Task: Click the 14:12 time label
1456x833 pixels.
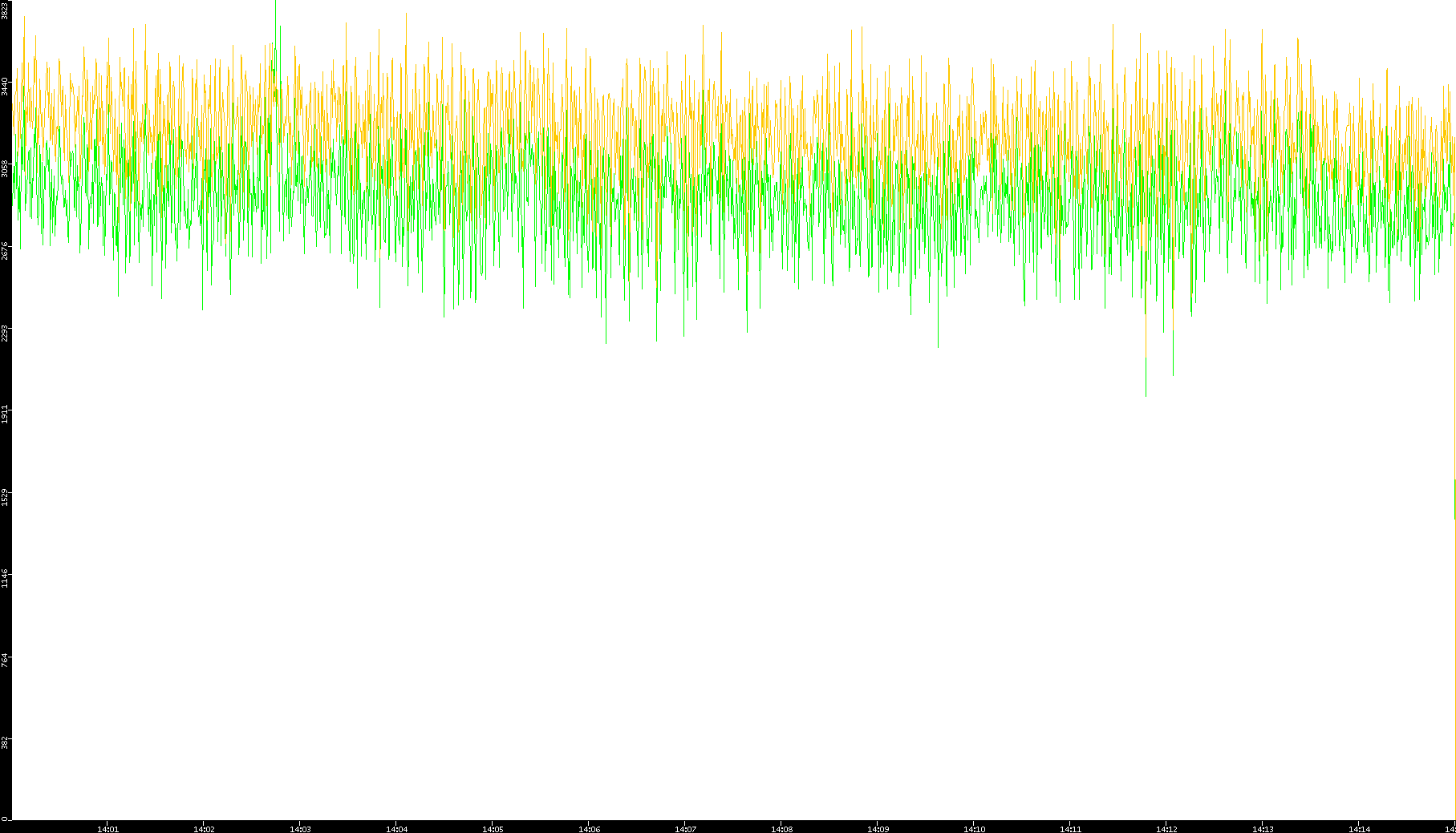Action: [x=1166, y=829]
